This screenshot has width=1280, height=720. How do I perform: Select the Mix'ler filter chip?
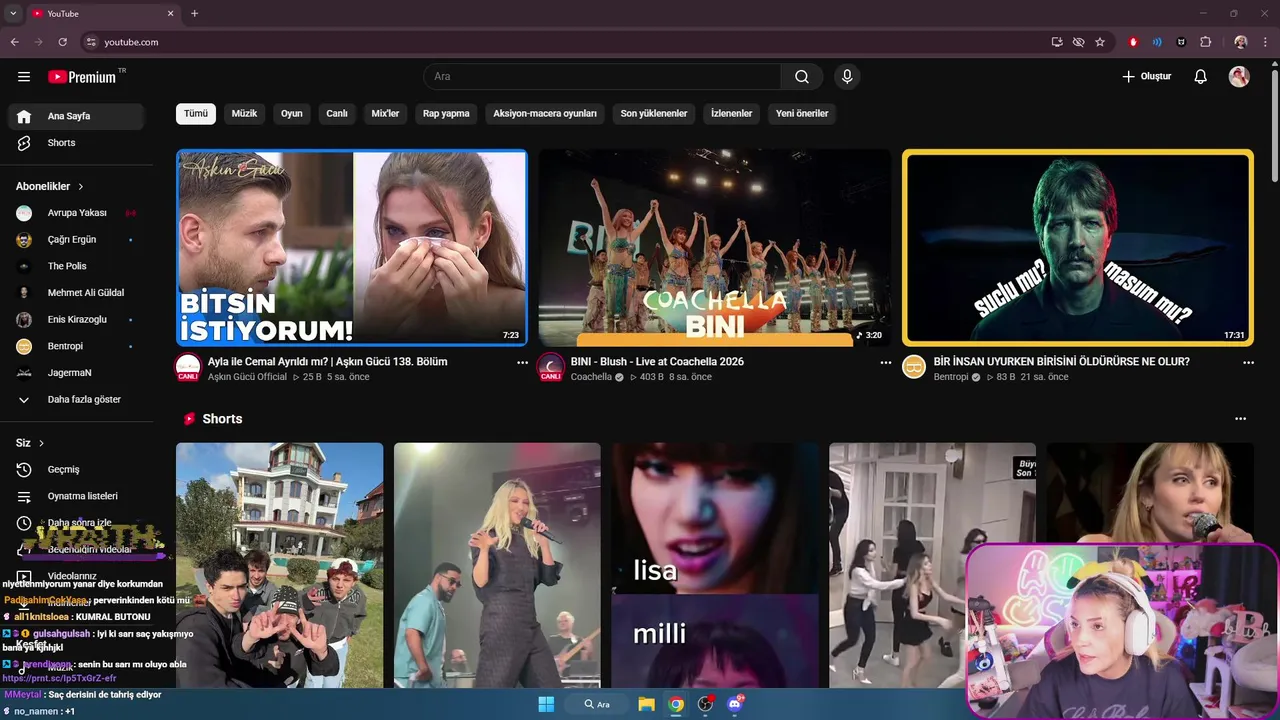point(385,113)
